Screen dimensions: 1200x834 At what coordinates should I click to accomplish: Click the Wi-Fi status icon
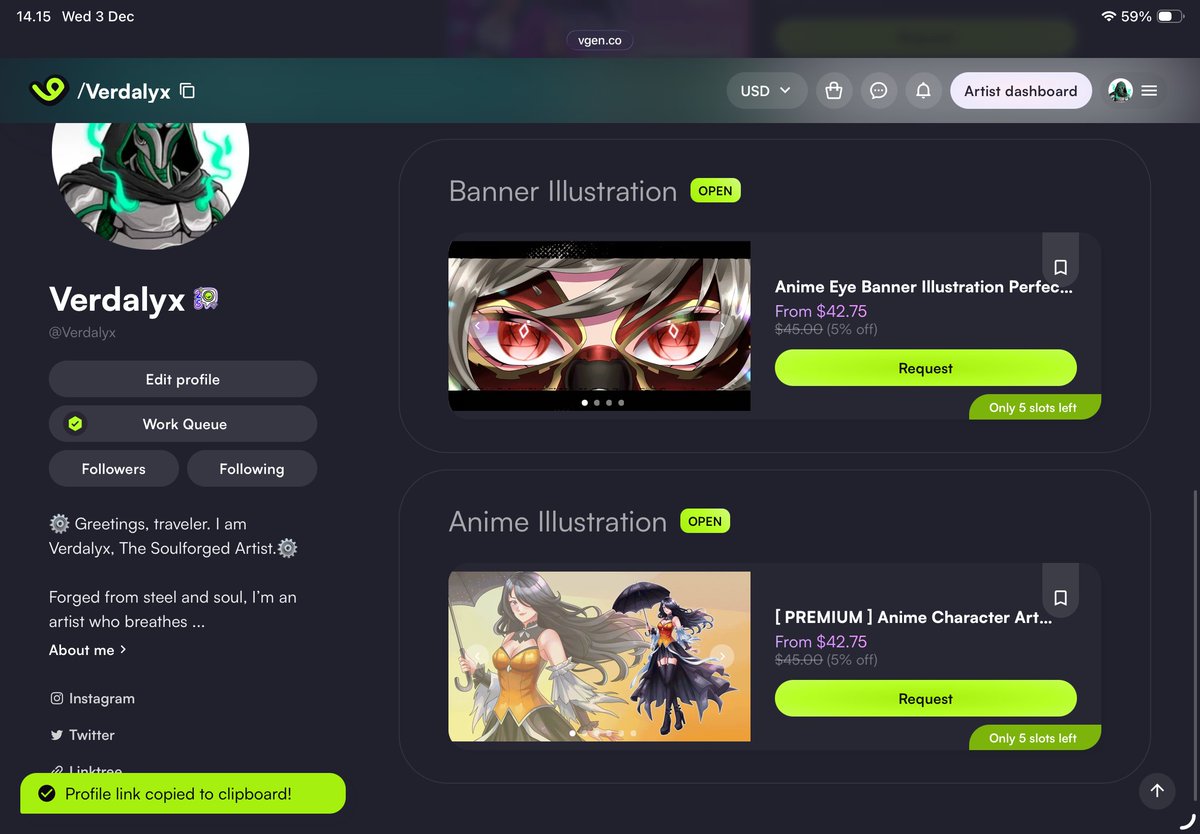[1108, 16]
